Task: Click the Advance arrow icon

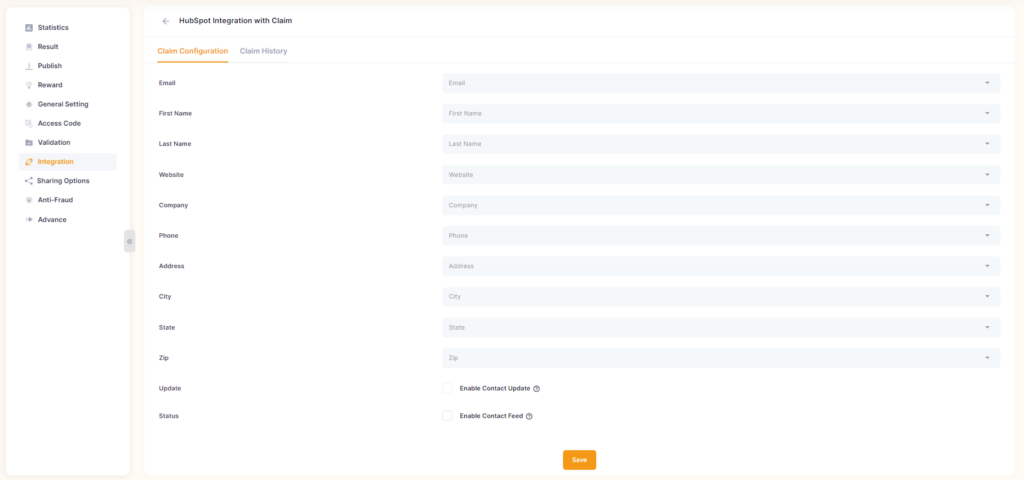Action: click(x=29, y=219)
